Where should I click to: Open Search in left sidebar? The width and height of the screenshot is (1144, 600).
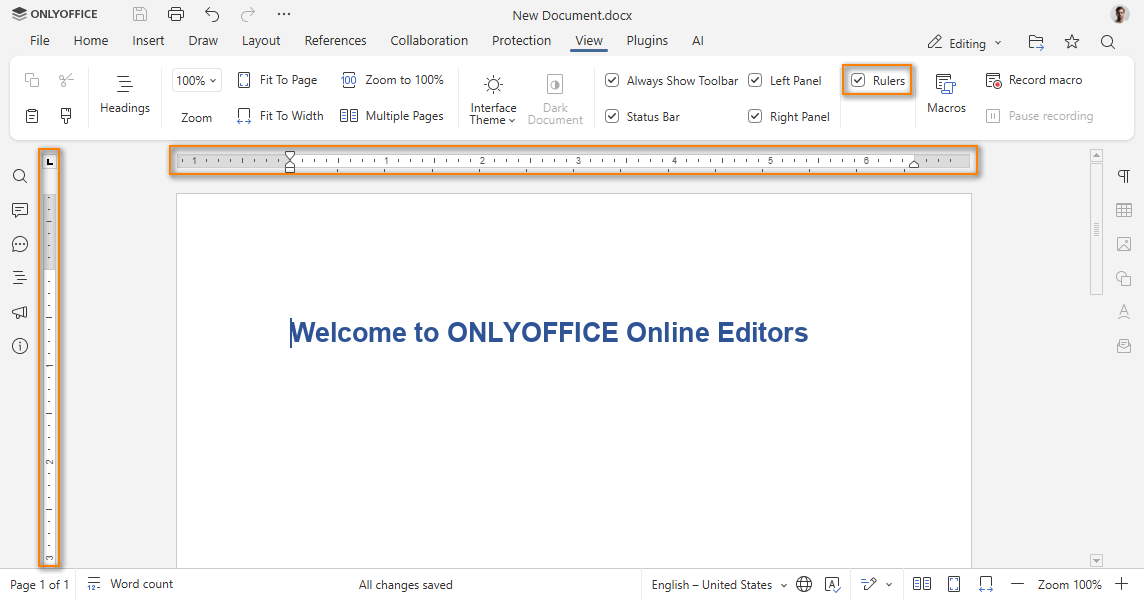point(20,176)
